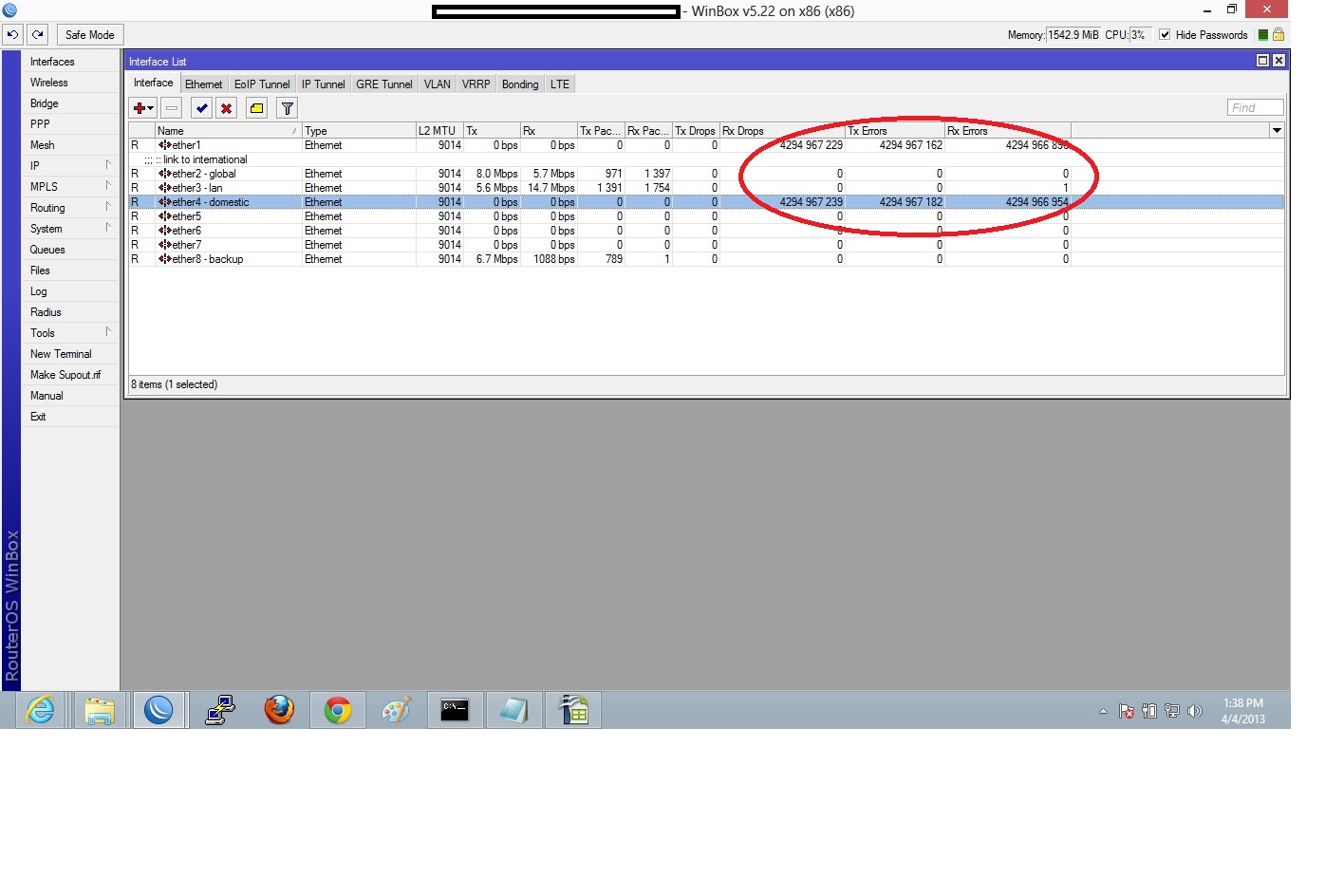This screenshot has height=896, width=1344.
Task: Select the Interface tab
Action: [154, 84]
